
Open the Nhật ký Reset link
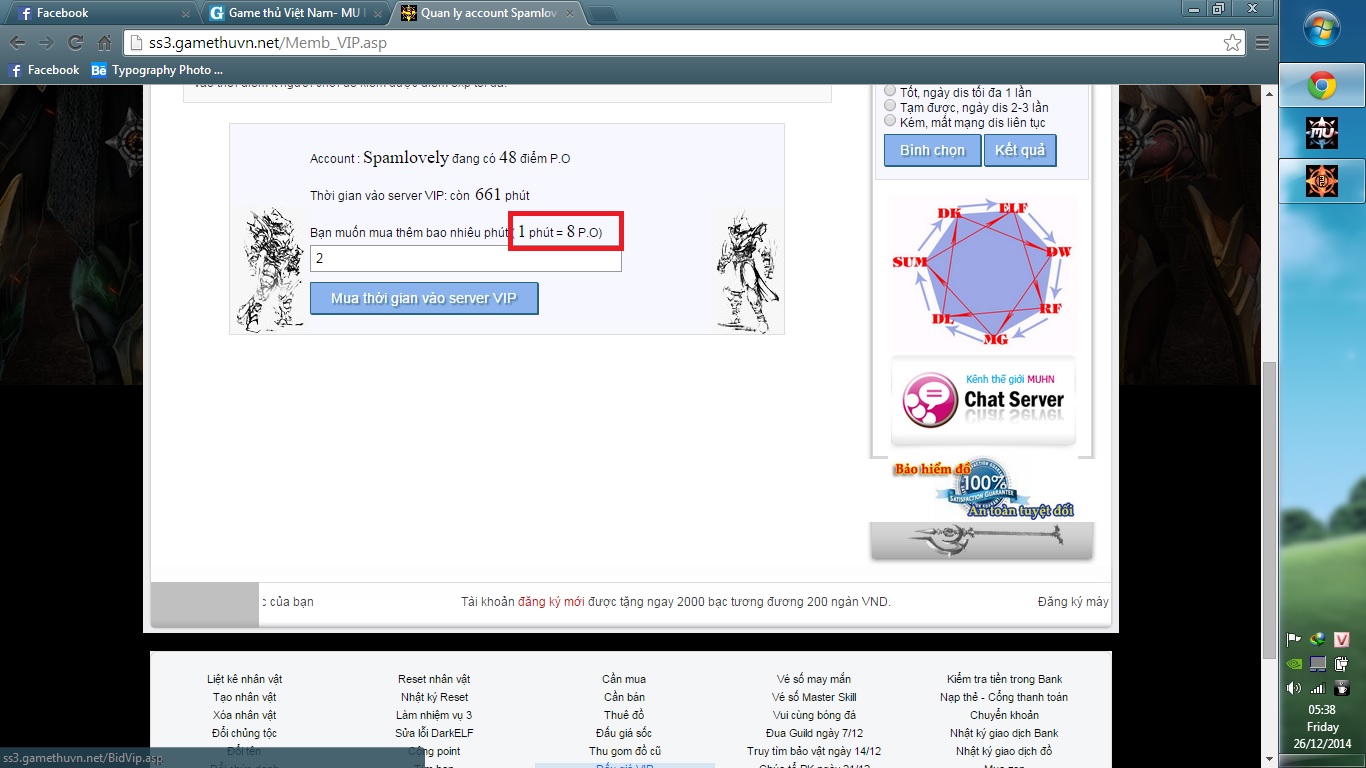point(434,697)
